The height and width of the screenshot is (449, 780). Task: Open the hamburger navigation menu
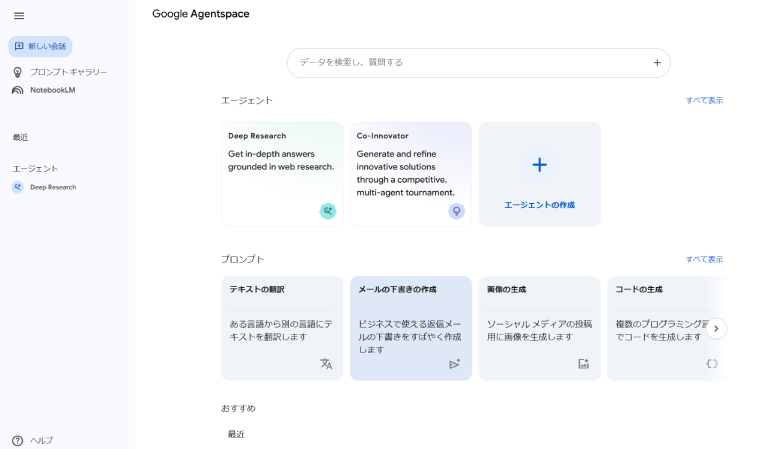click(x=19, y=15)
